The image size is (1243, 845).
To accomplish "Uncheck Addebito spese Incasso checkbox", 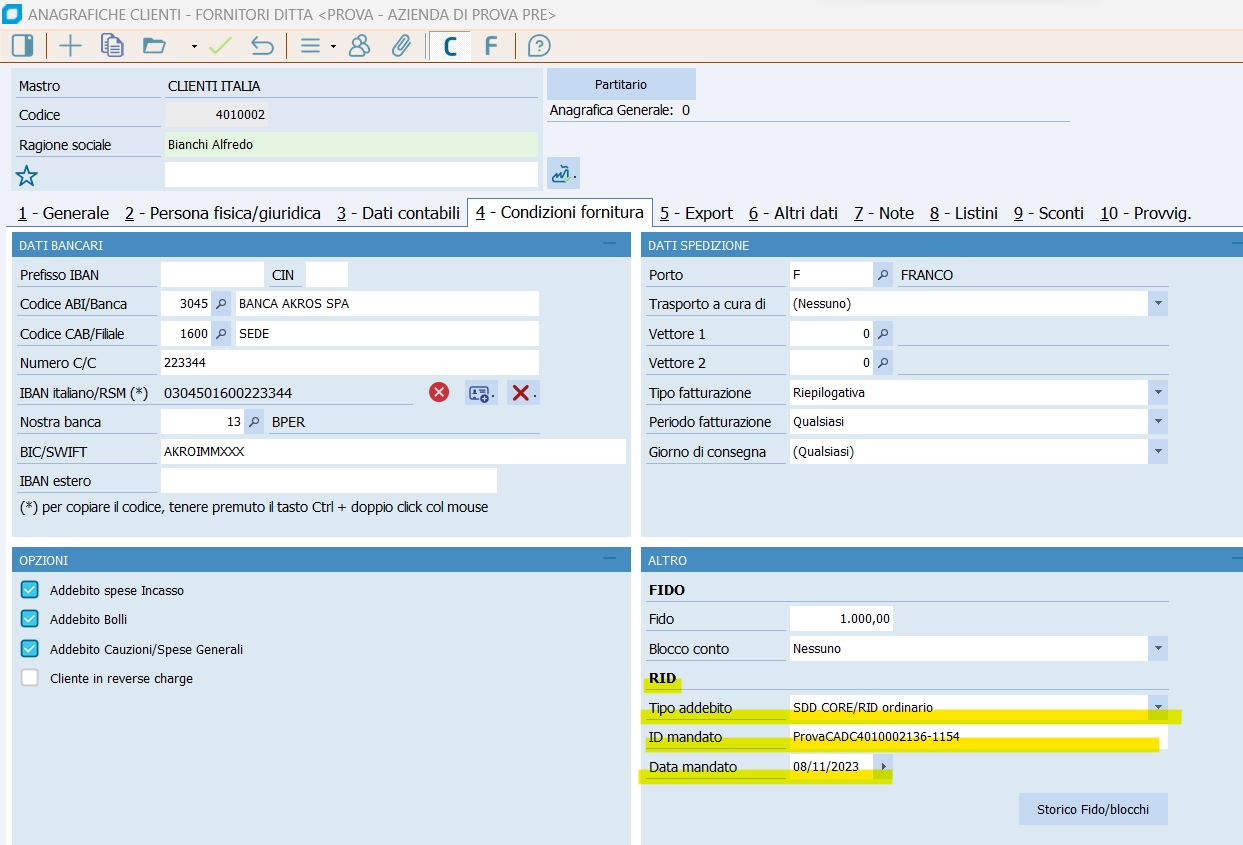I will [30, 590].
